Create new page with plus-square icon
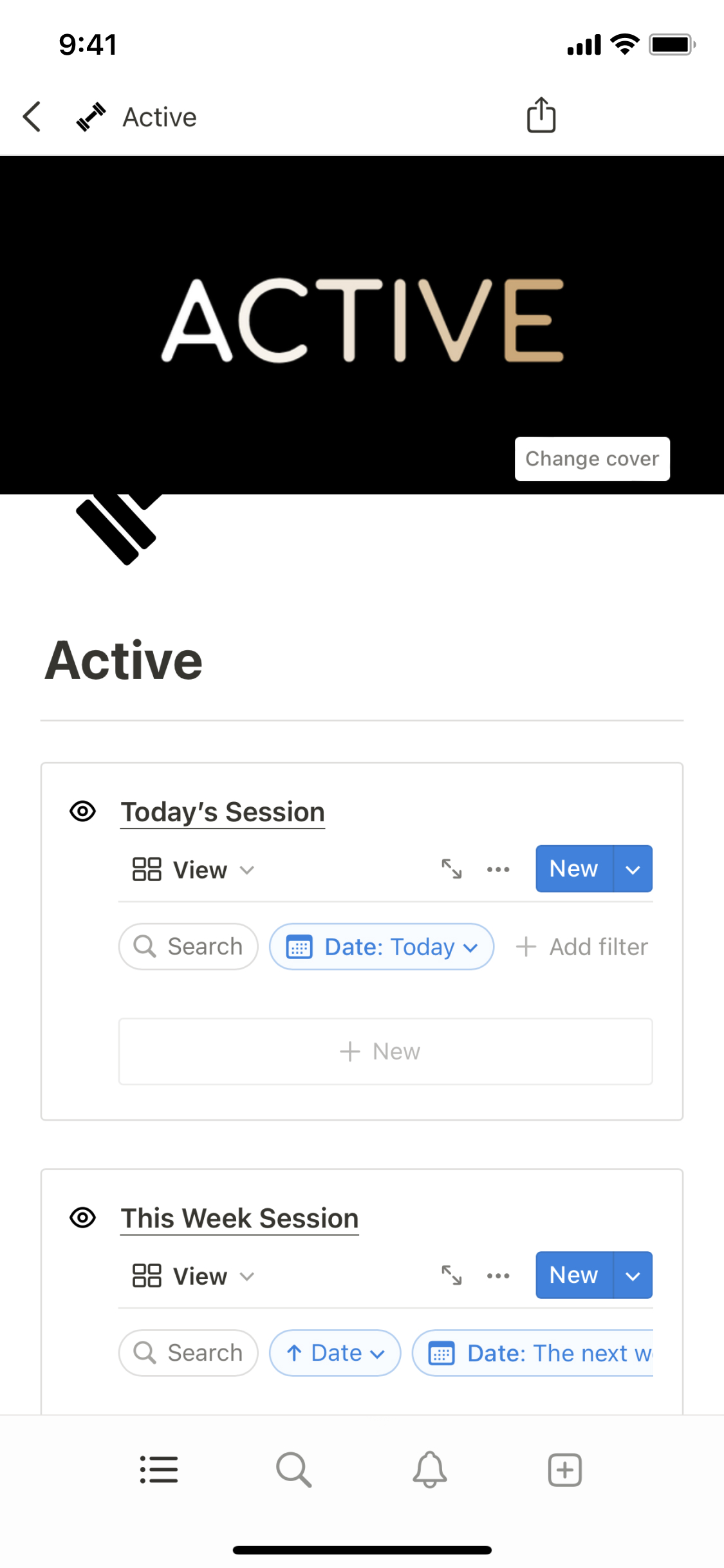This screenshot has height=1568, width=724. 564,1470
